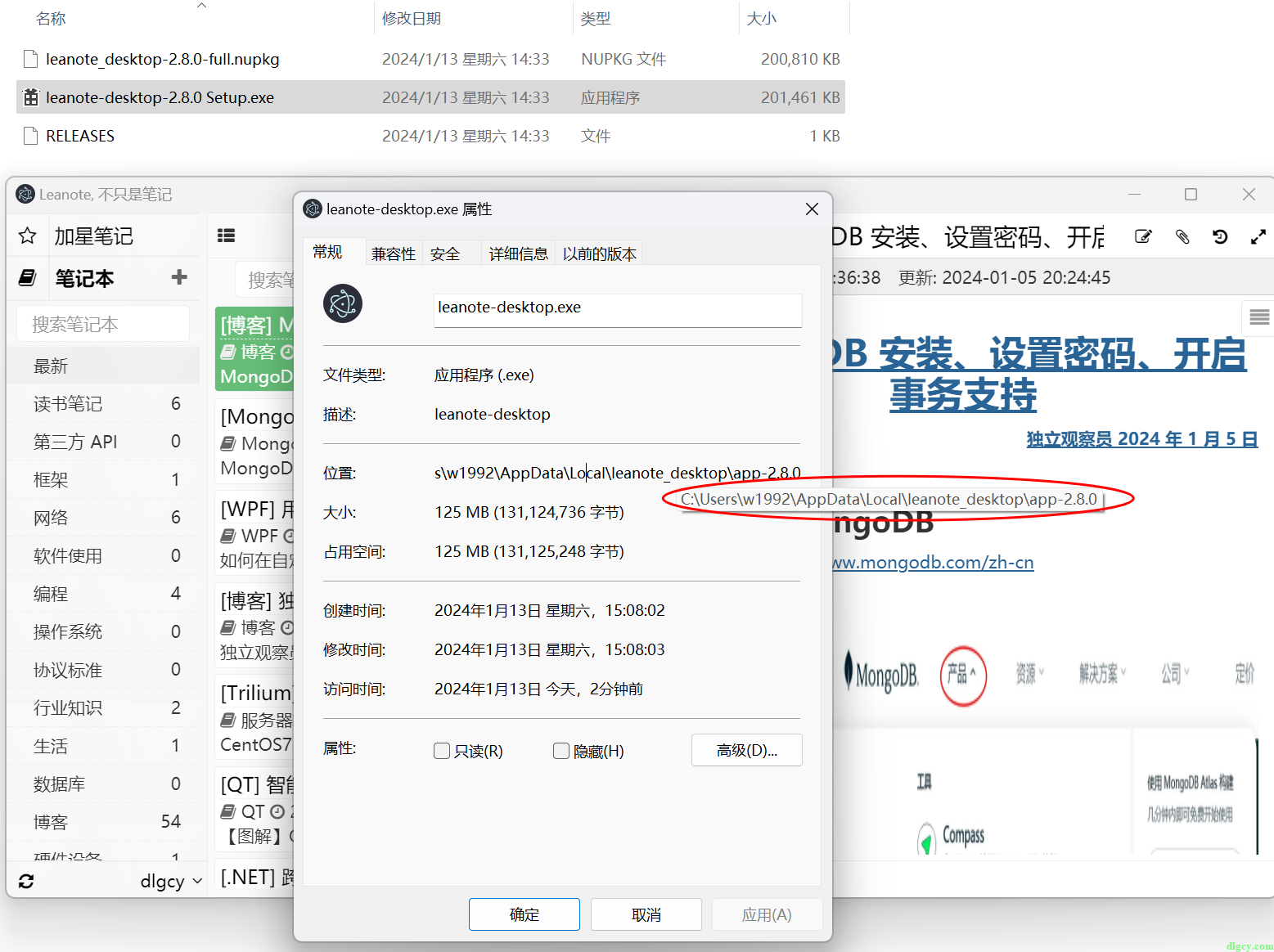Toggle the note list view icon
Screen dimensions: 1274x952
click(227, 236)
